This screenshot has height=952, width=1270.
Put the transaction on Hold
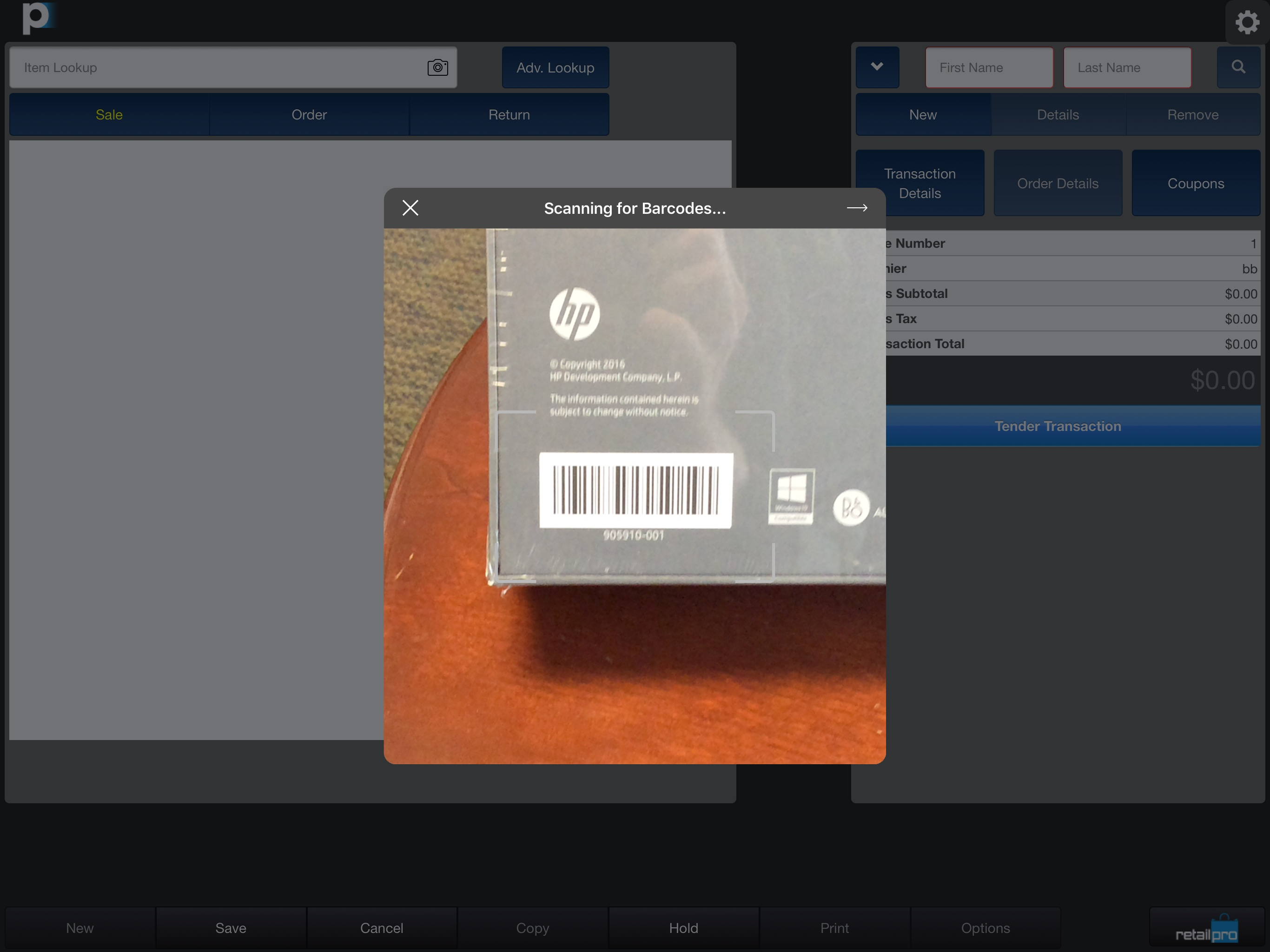point(684,928)
